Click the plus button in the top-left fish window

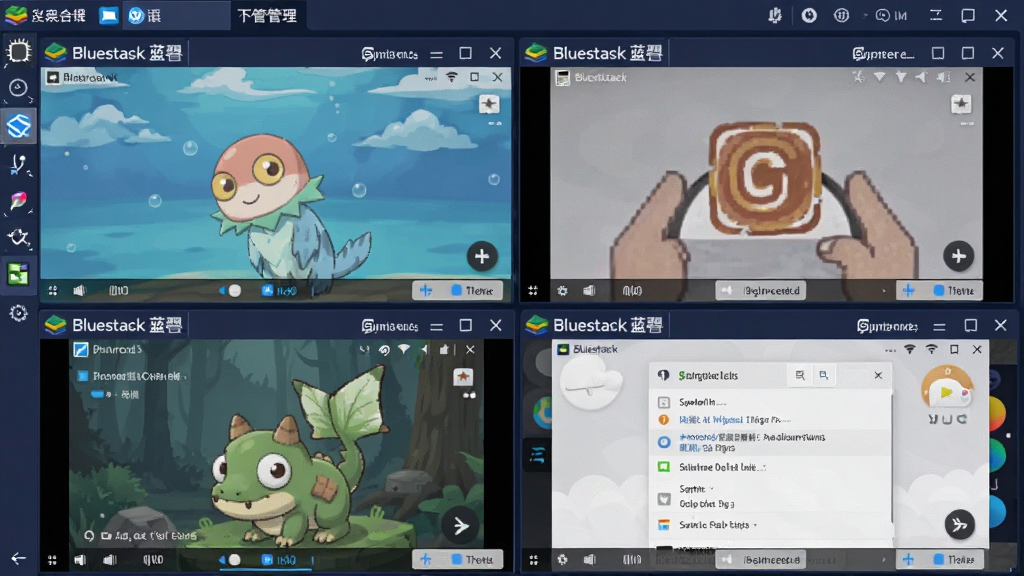coord(482,257)
